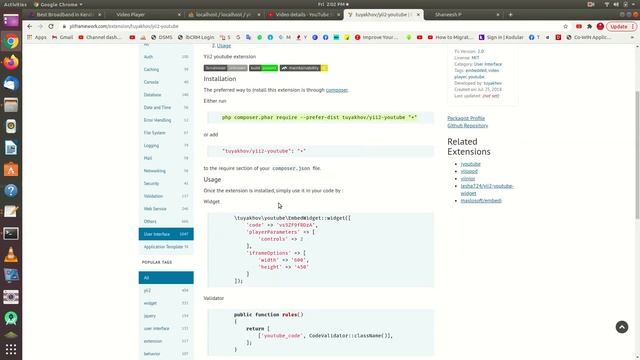Open the Google Chrome app menu in top bar

pos(58,4)
